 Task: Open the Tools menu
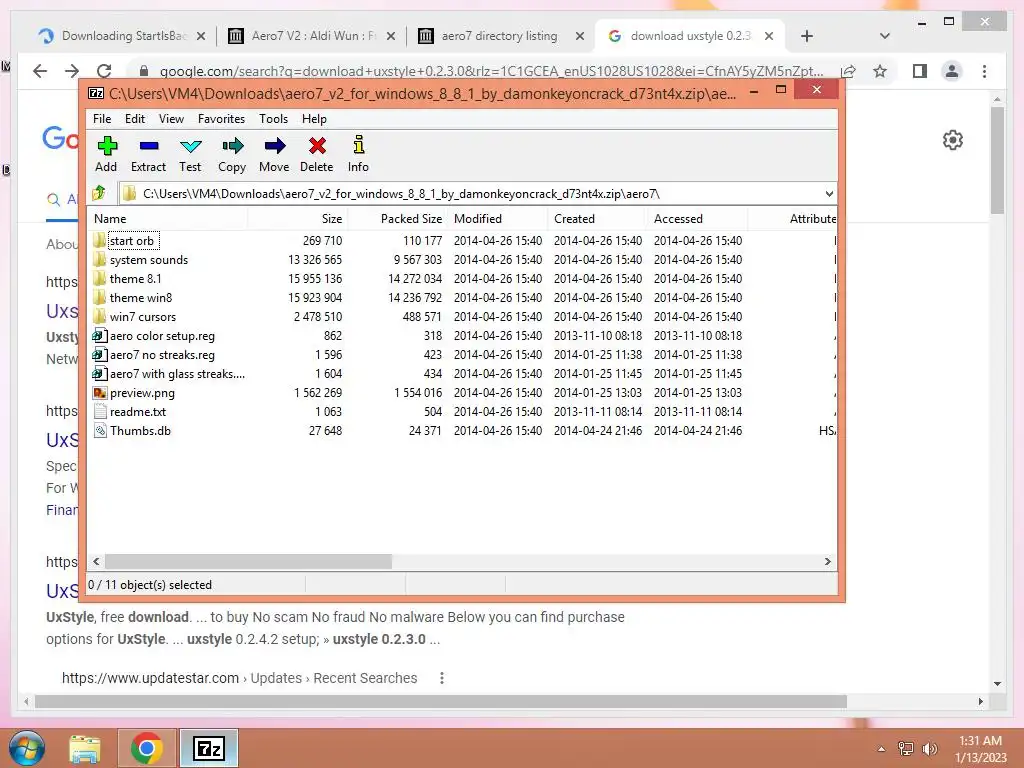click(273, 119)
